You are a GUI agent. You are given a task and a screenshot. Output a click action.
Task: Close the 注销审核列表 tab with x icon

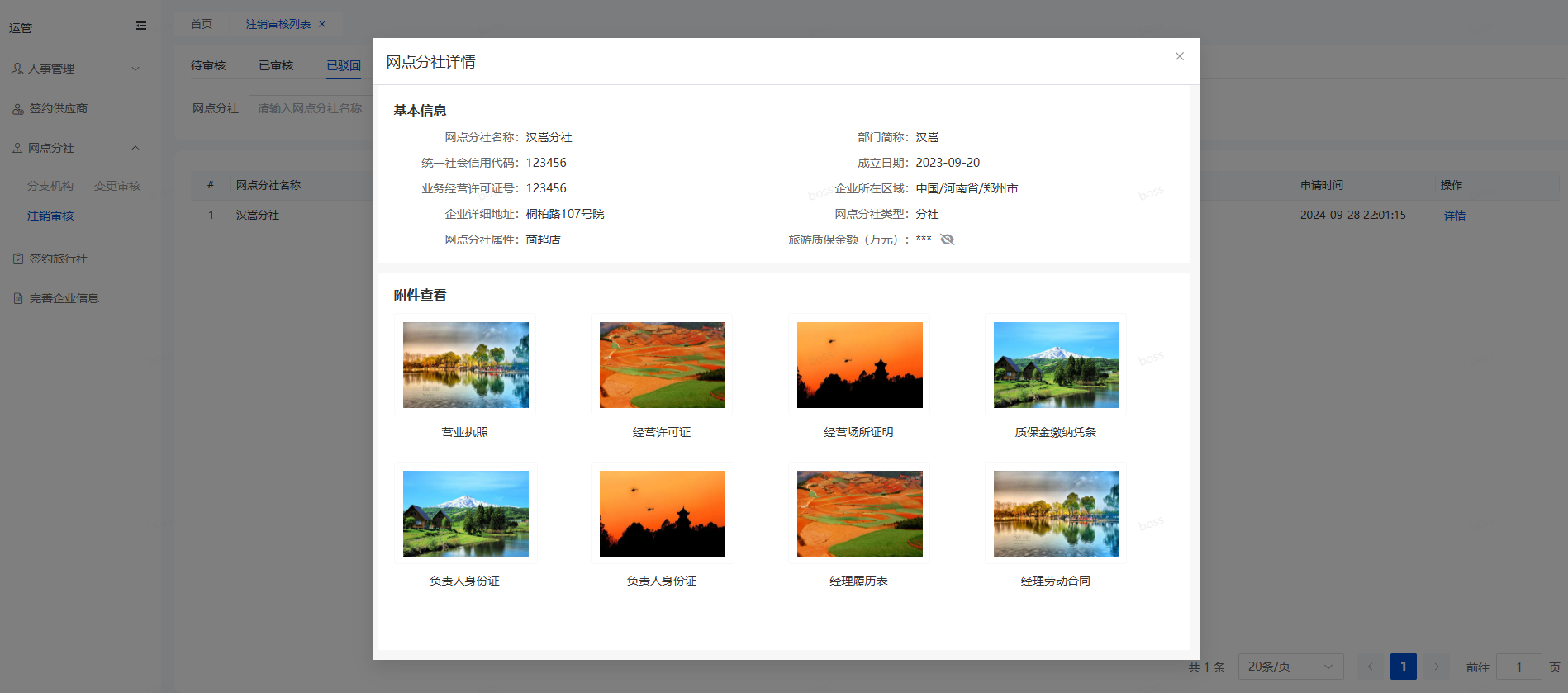click(x=322, y=24)
